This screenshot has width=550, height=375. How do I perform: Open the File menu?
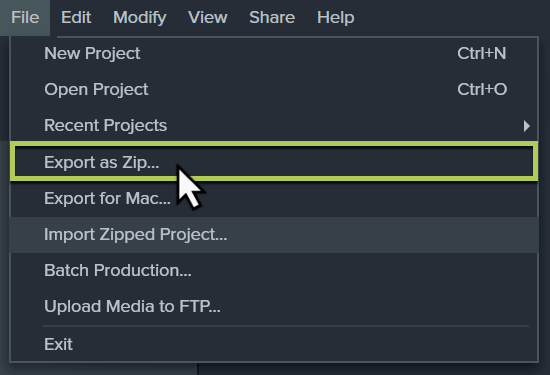point(25,18)
